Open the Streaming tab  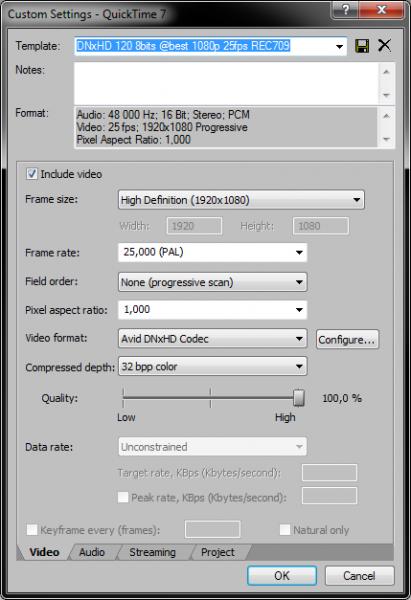[x=152, y=552]
